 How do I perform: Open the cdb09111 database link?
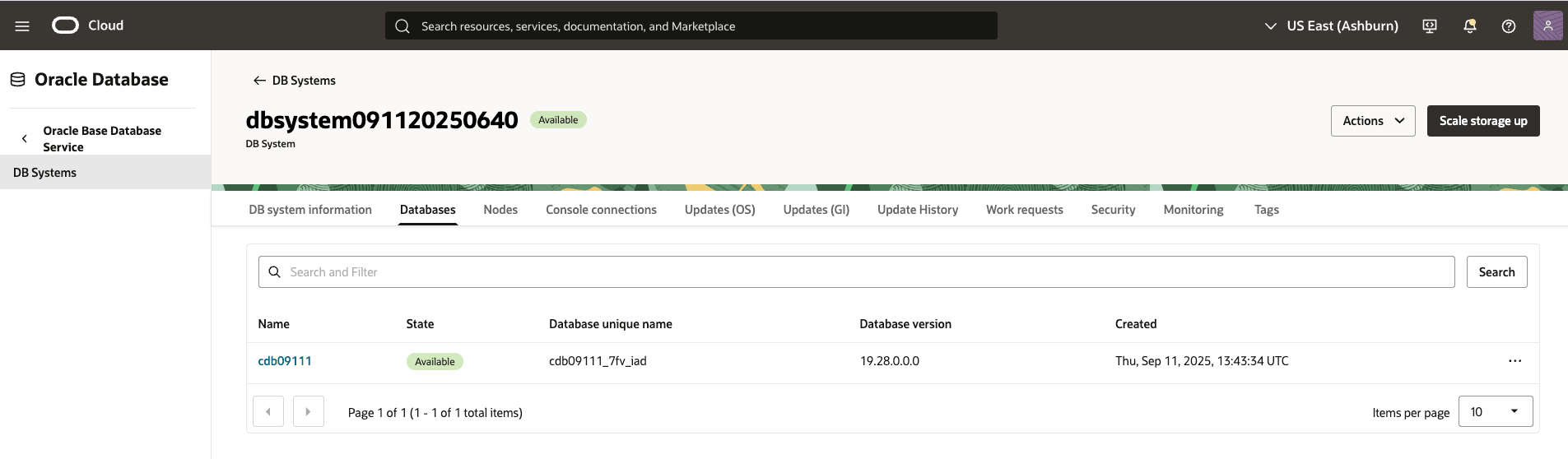tap(285, 361)
